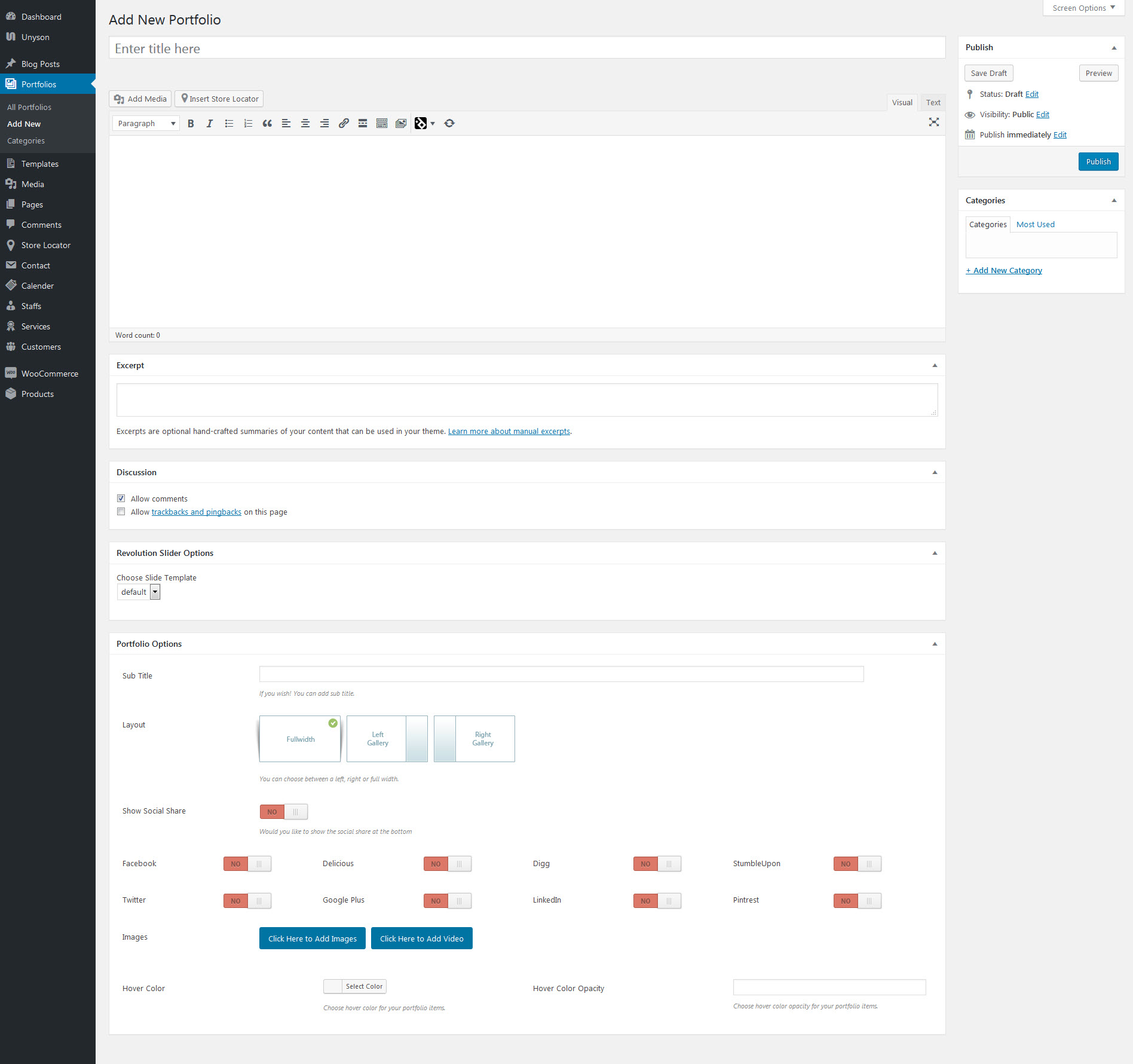Click the align center icon
The width and height of the screenshot is (1133, 1064).
tap(305, 123)
